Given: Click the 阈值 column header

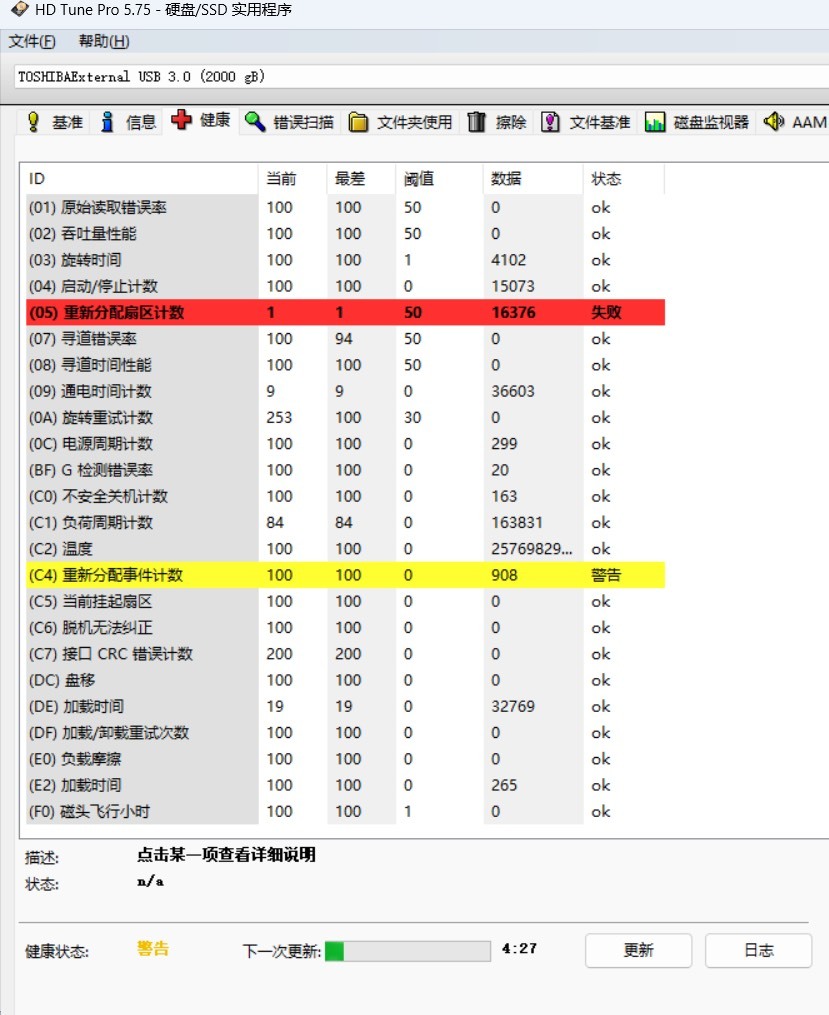Looking at the screenshot, I should tap(439, 179).
